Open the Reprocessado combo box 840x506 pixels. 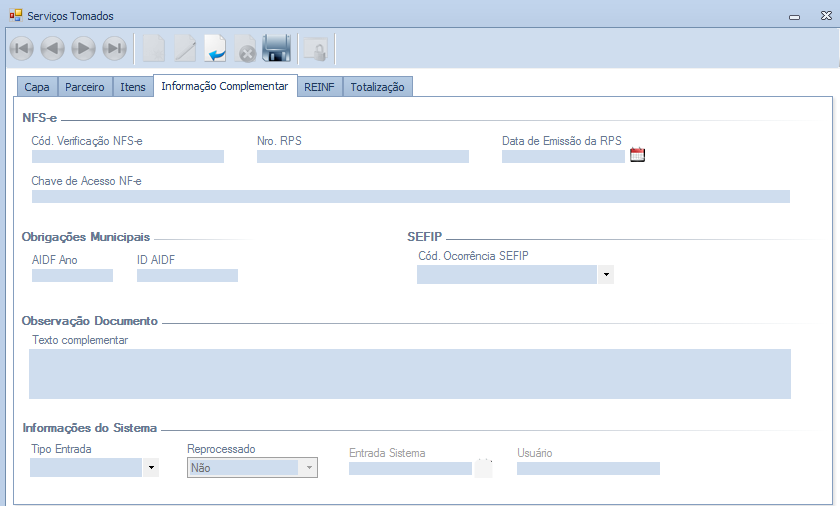pyautogui.click(x=309, y=467)
